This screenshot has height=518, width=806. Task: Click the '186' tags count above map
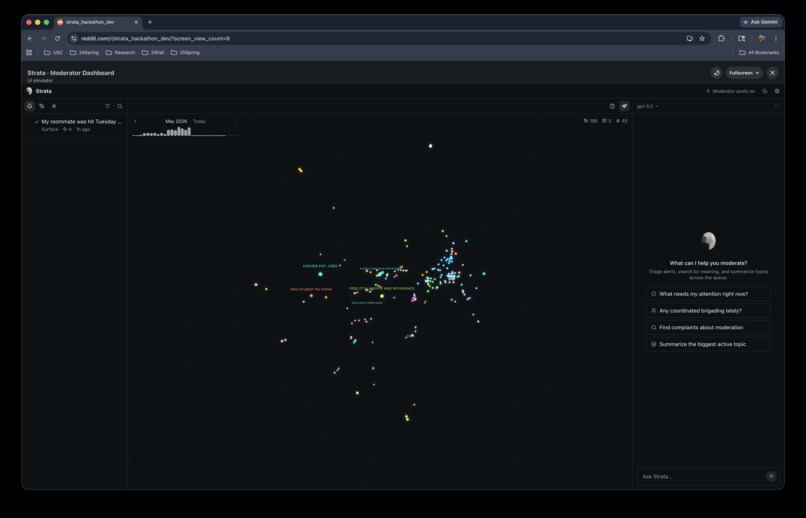click(590, 121)
